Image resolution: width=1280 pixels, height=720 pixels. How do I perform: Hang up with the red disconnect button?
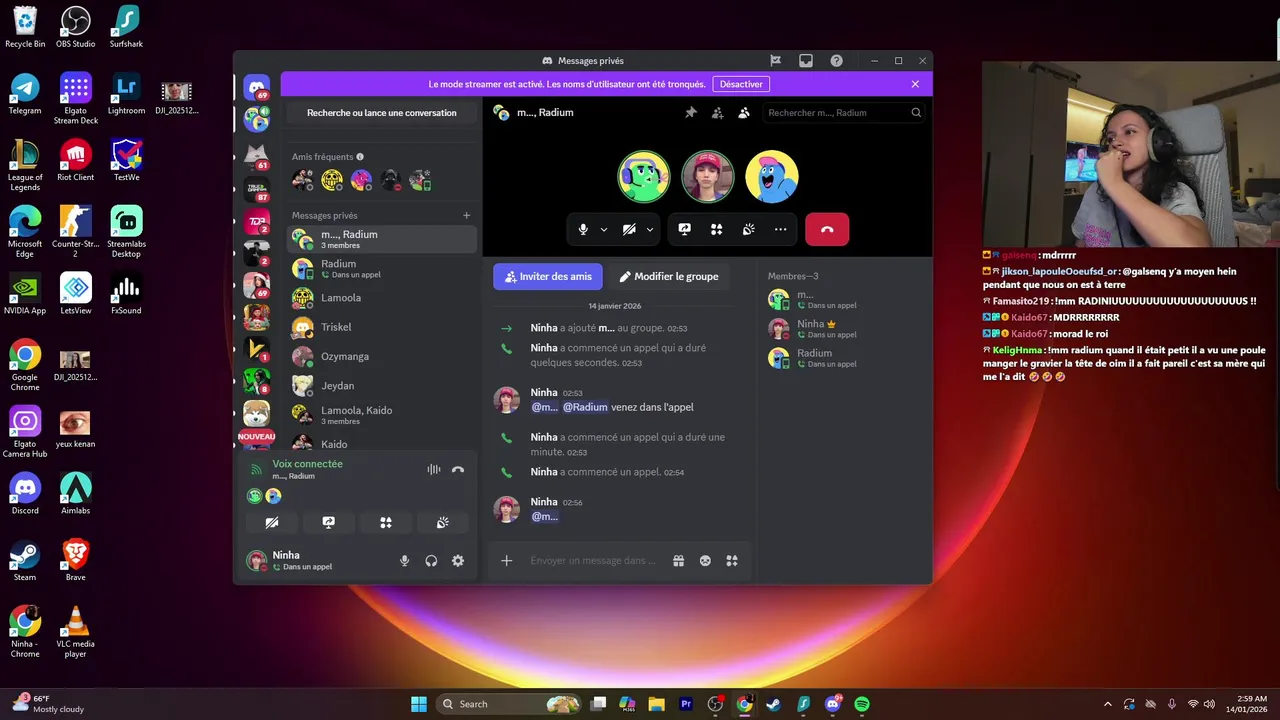827,229
